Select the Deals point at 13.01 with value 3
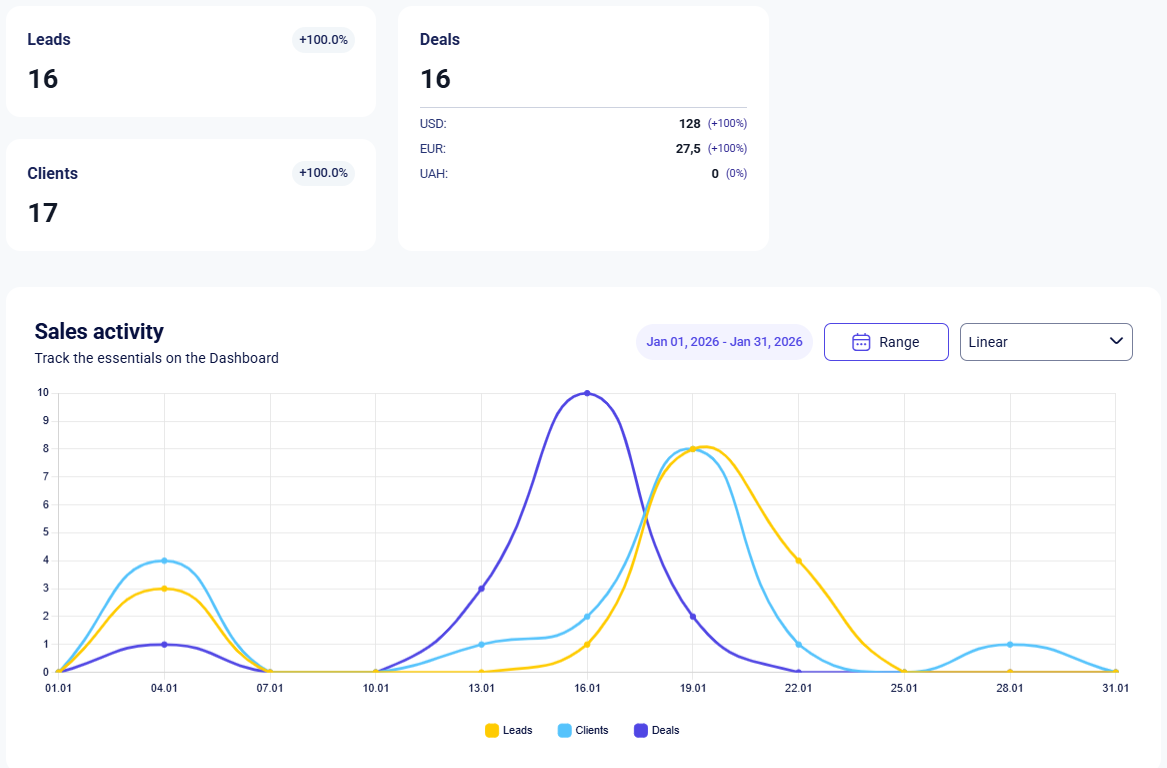The image size is (1167, 768). coord(482,589)
